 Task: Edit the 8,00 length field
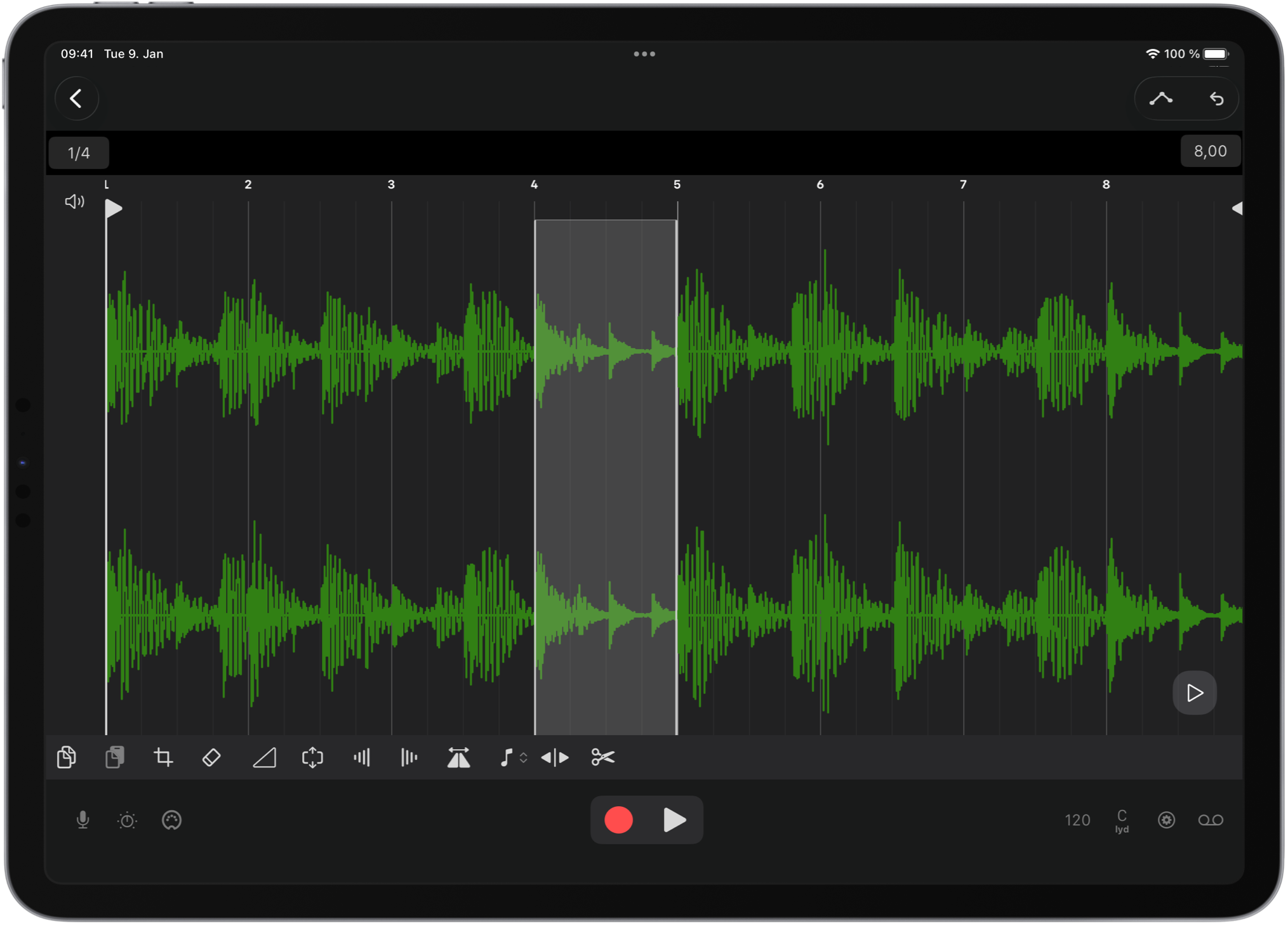(1210, 151)
